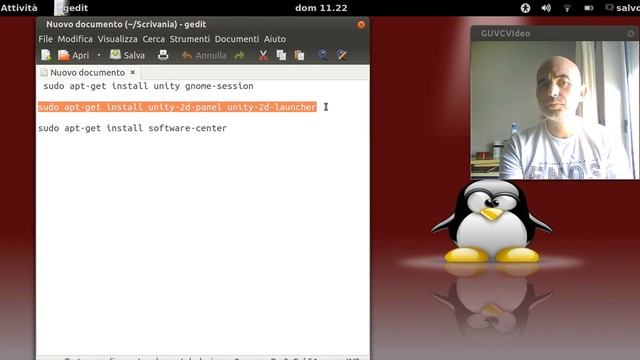Create a new document with toolbar icon

[46, 55]
